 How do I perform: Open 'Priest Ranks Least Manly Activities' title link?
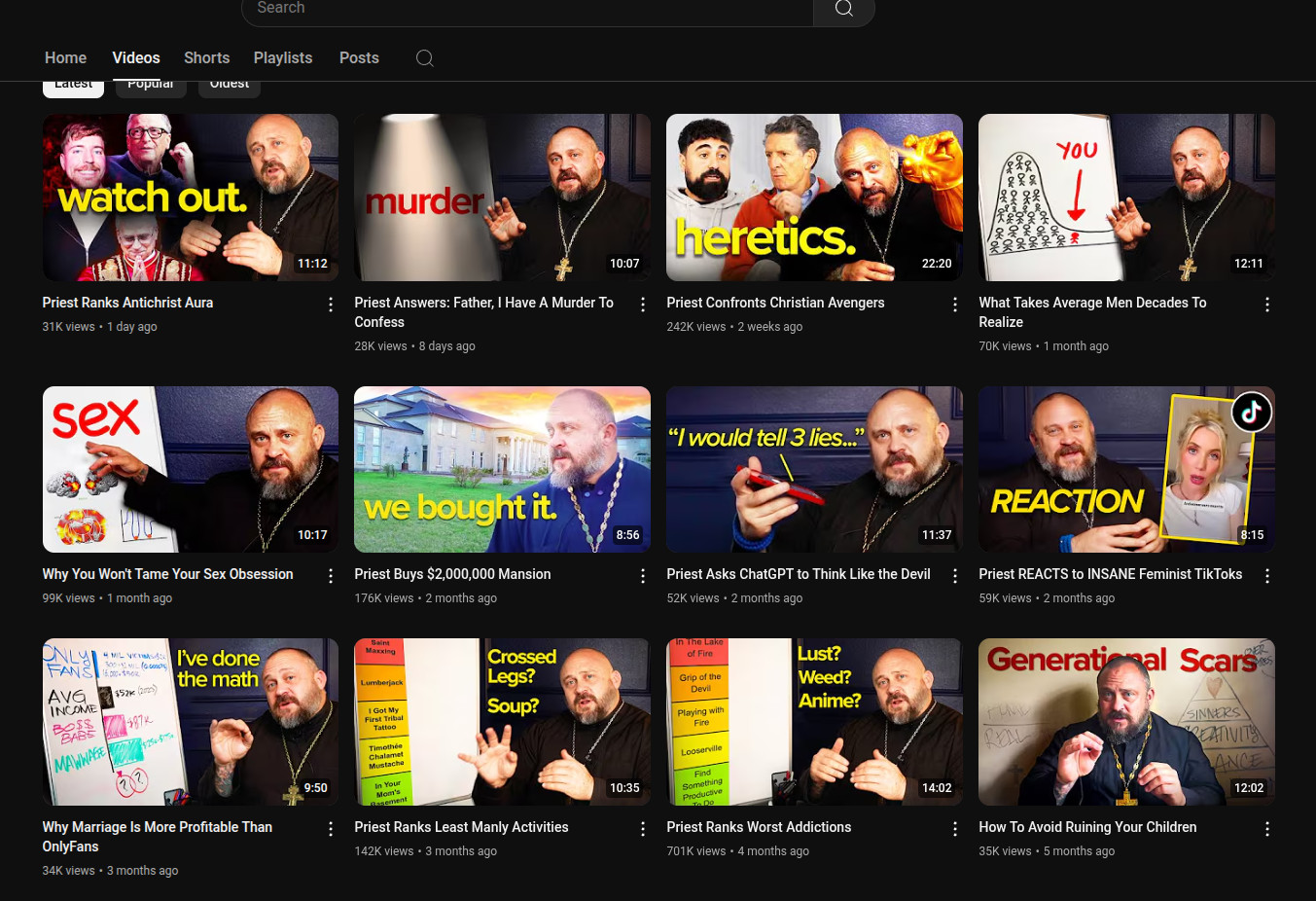(461, 827)
